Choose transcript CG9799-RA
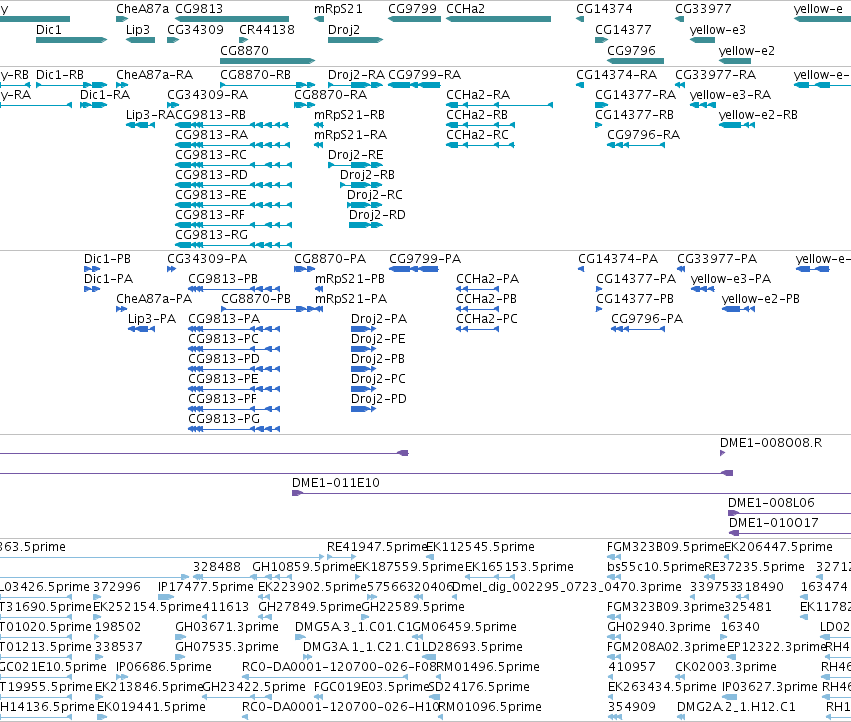851x722 pixels. point(424,75)
